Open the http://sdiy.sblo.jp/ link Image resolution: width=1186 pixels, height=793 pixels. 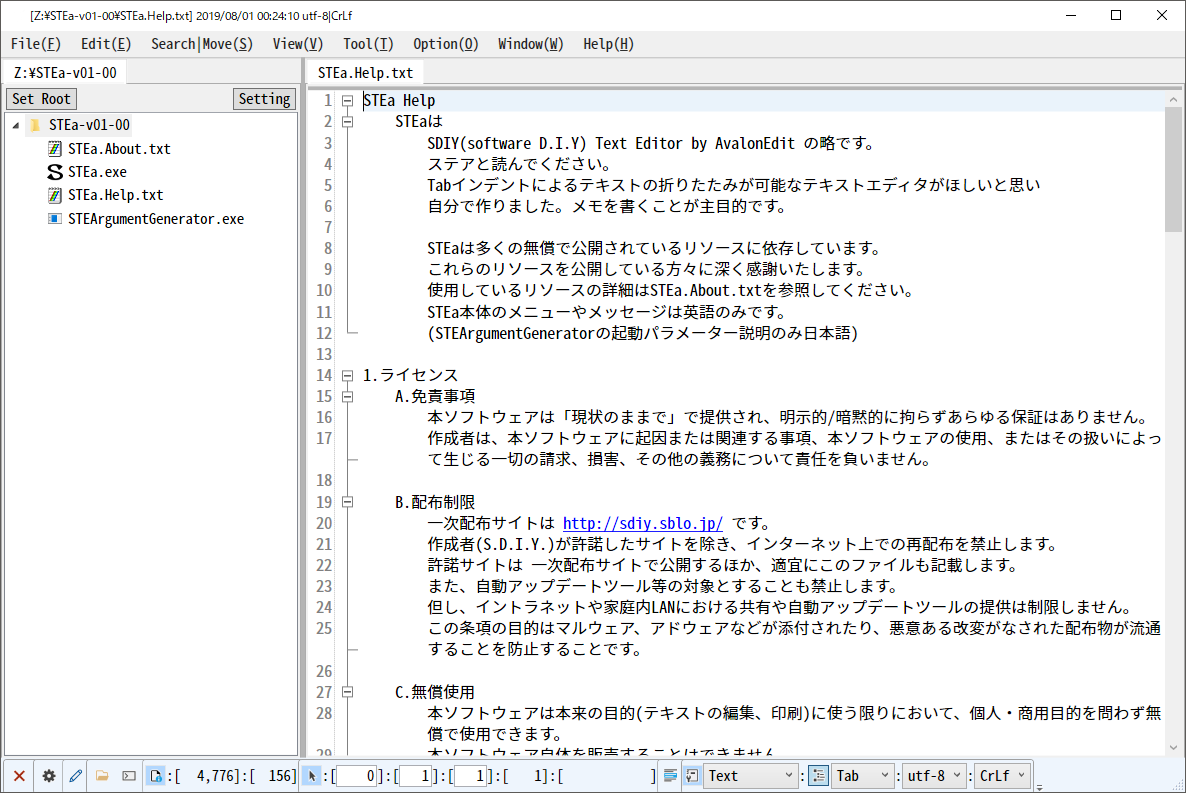coord(642,523)
